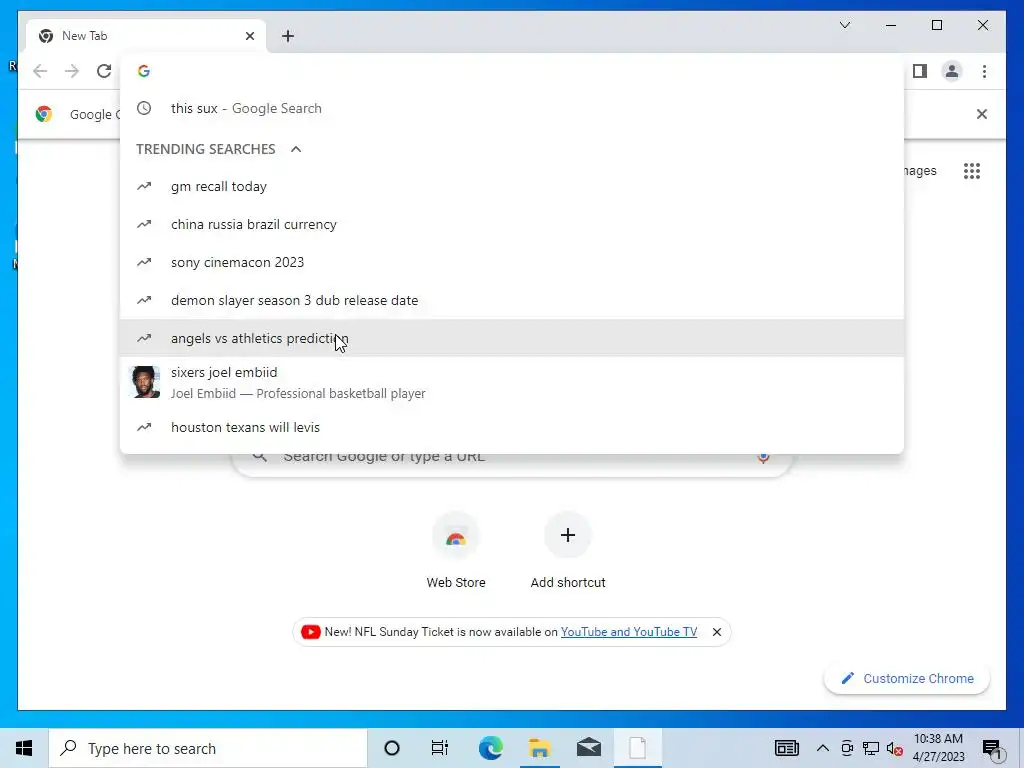Close the New Tab tab
The height and width of the screenshot is (768, 1024).
249,36
